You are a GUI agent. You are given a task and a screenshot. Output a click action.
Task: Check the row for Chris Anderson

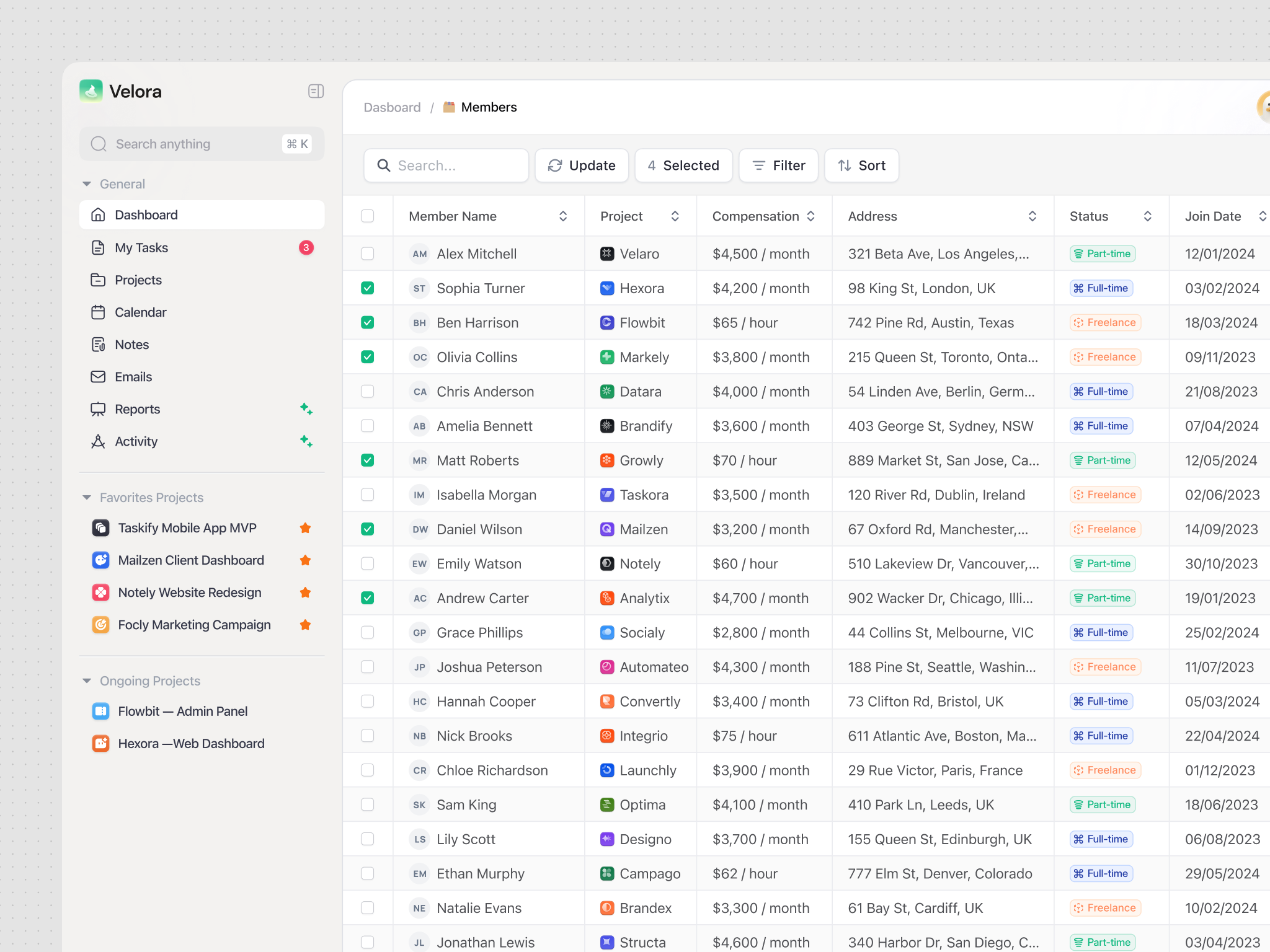coord(368,391)
